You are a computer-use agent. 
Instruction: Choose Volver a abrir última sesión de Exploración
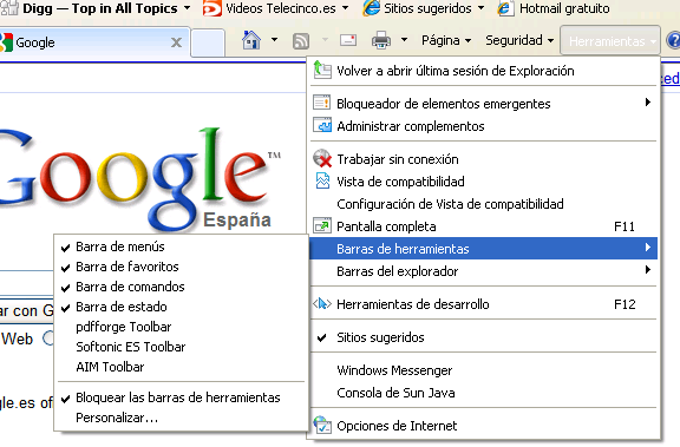pyautogui.click(x=484, y=71)
